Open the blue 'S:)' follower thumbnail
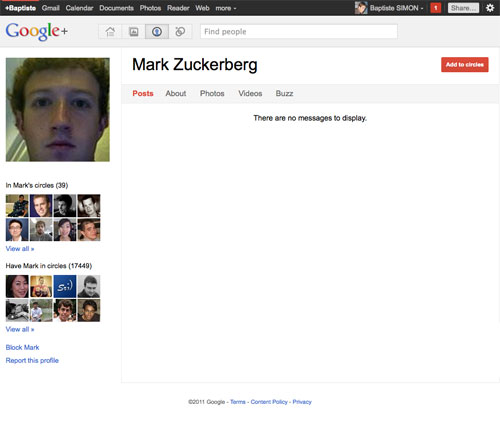This screenshot has height=421, width=500. coord(65,286)
